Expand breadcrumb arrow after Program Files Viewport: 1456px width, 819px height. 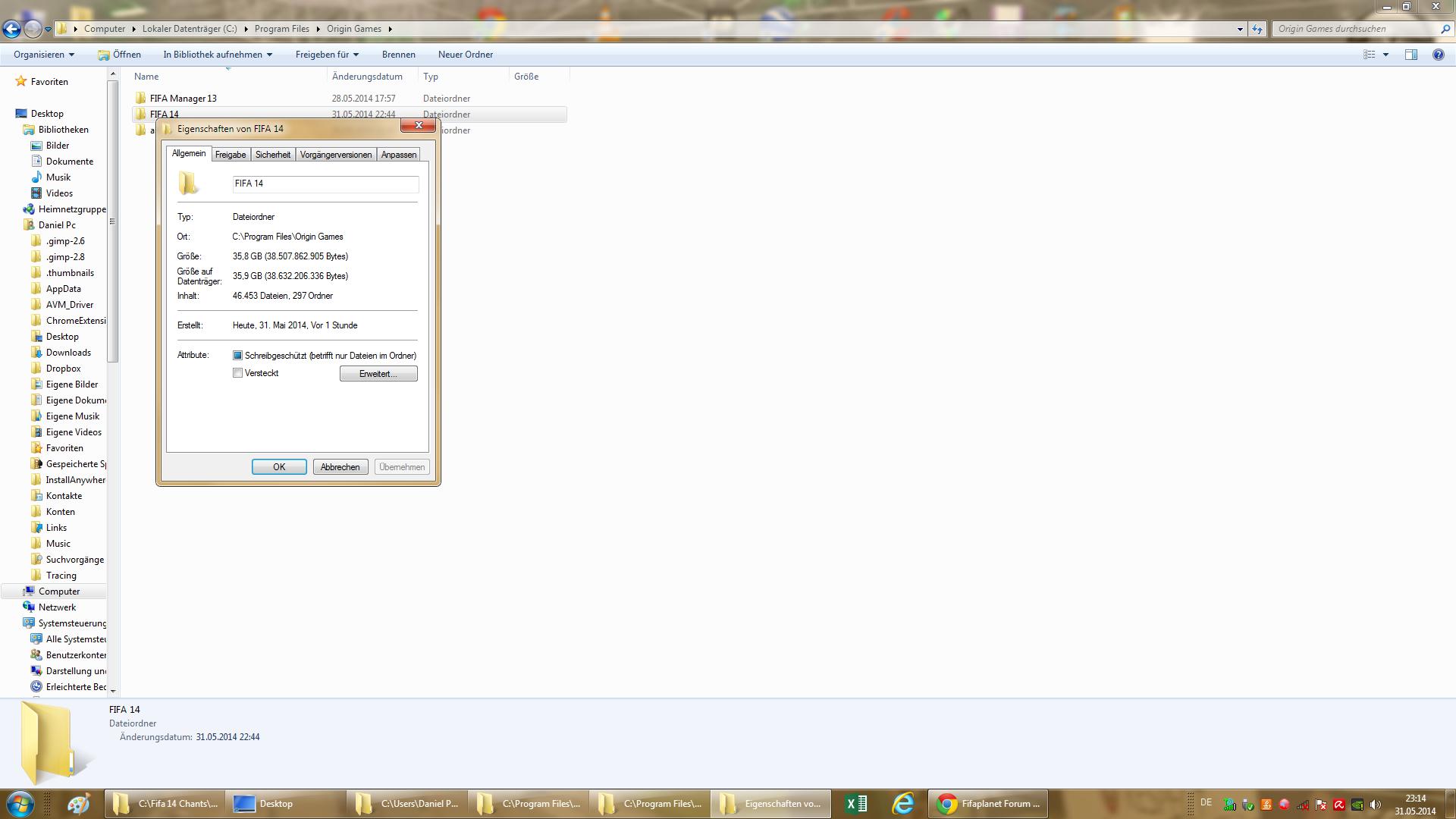coord(318,29)
